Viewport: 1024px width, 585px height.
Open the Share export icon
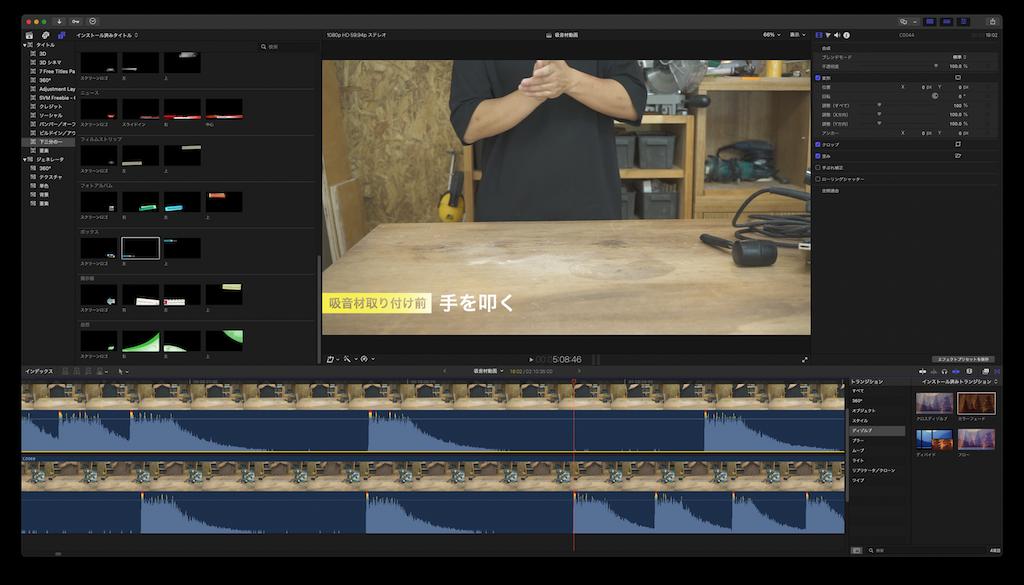coord(992,22)
